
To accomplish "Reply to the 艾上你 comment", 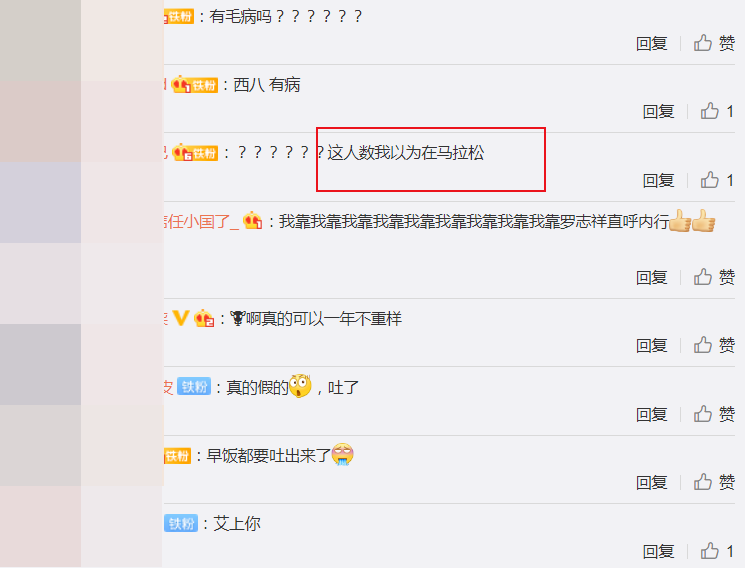I will (659, 552).
